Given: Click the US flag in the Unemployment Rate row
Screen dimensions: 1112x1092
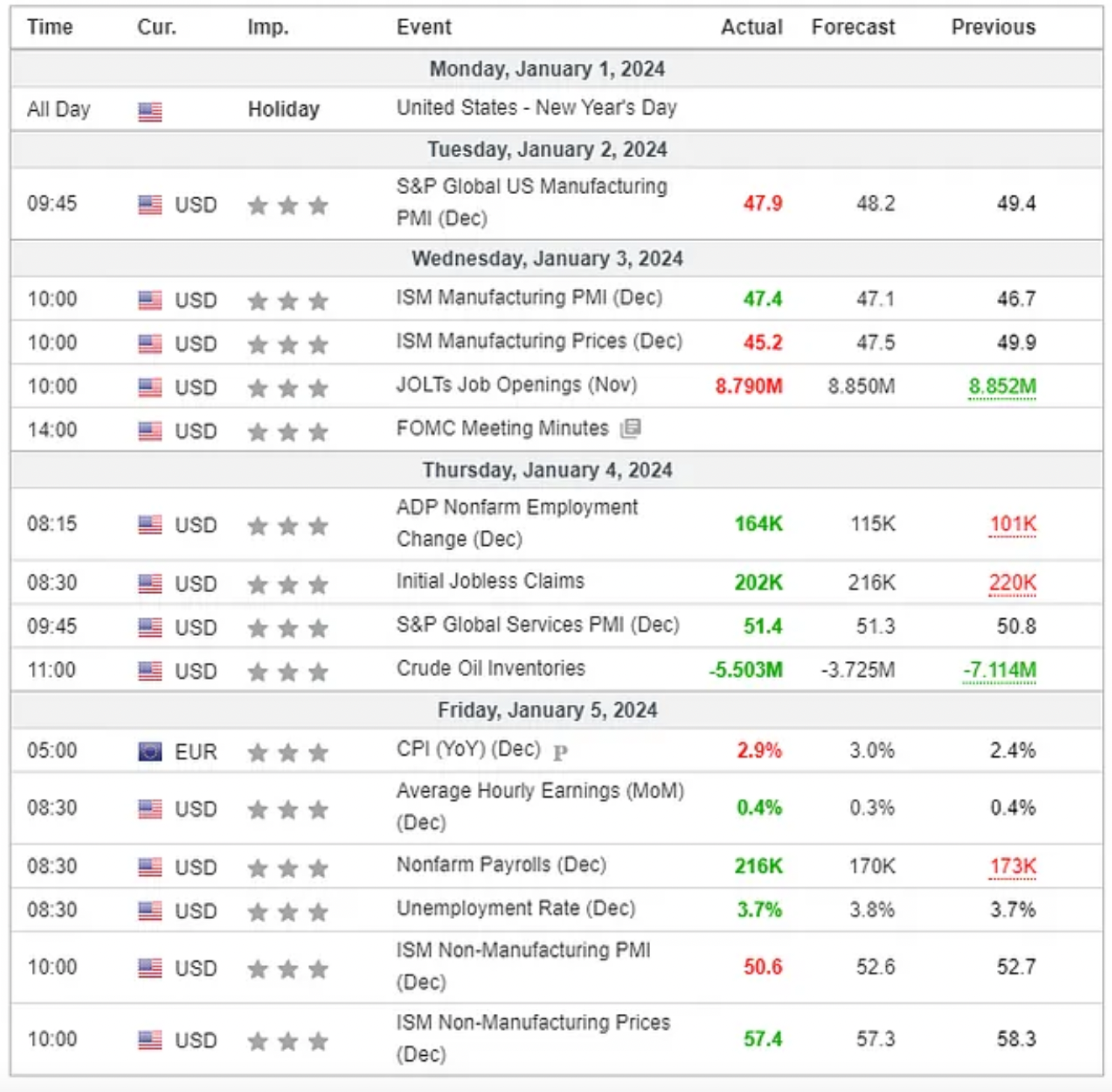Looking at the screenshot, I should pyautogui.click(x=150, y=911).
